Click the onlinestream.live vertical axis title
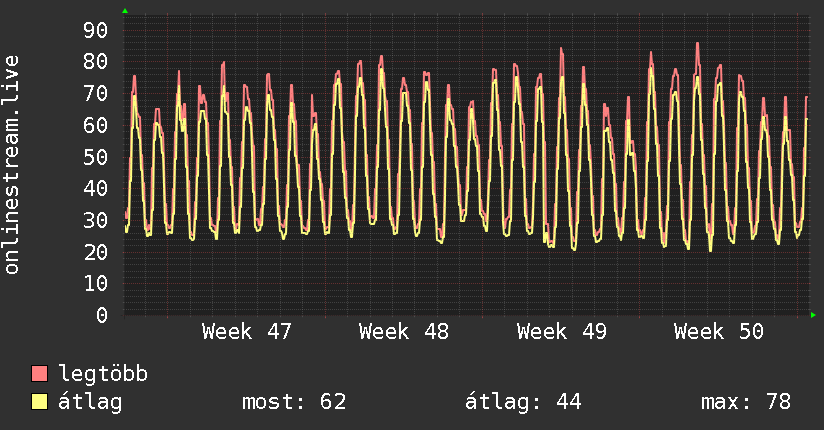824x430 pixels. pos(12,165)
